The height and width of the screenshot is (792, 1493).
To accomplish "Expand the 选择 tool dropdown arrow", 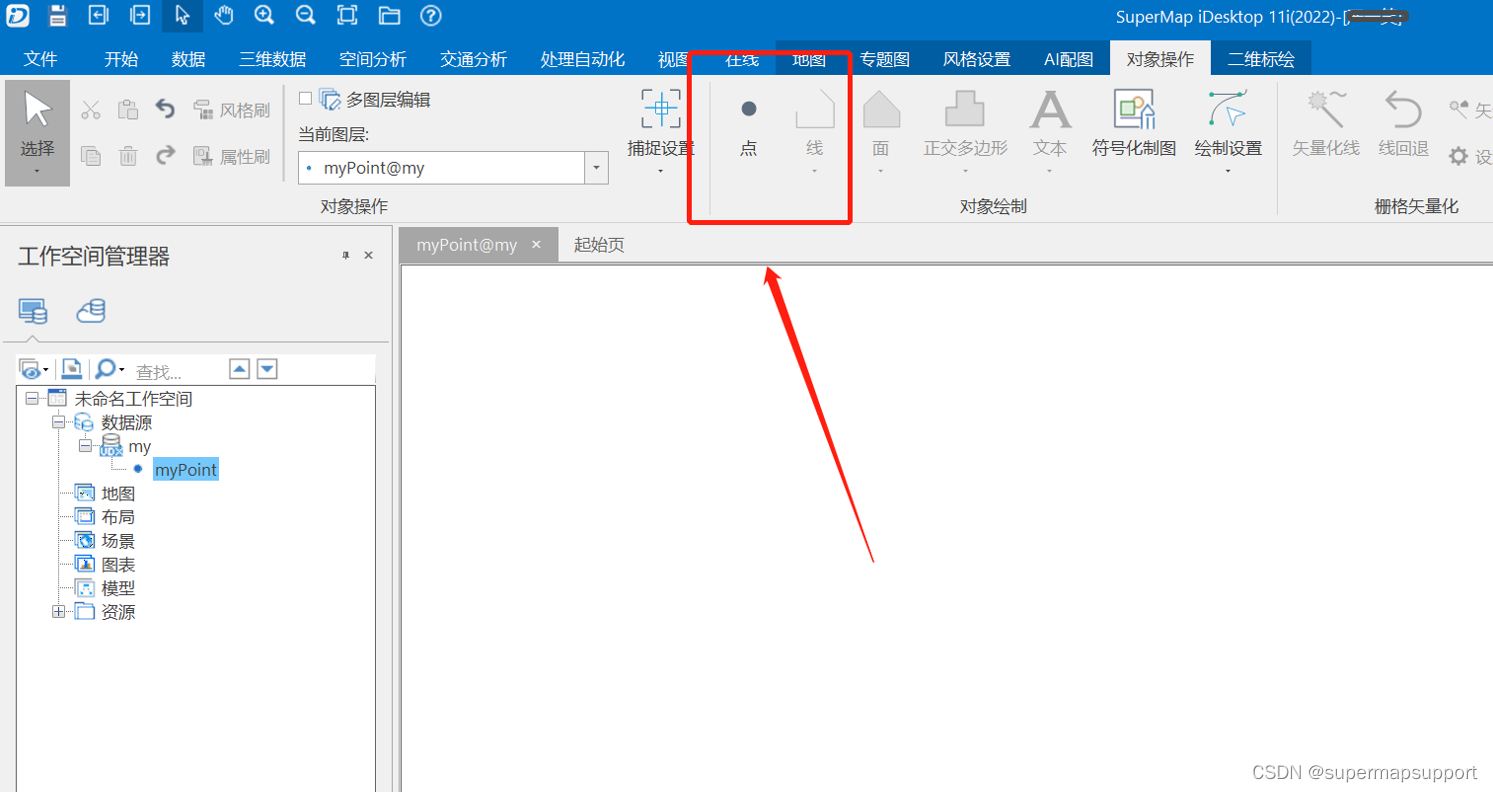I will (x=37, y=172).
